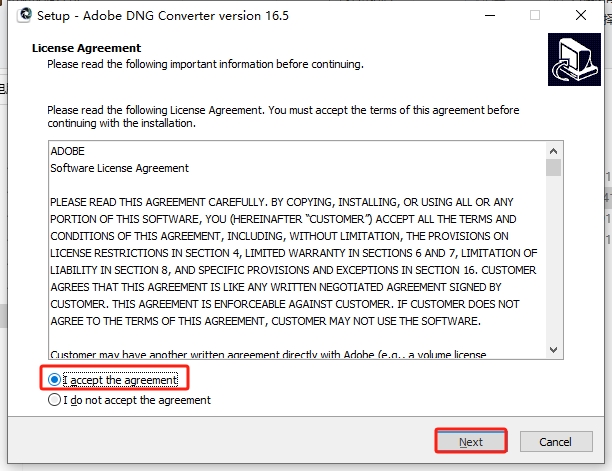Click the Adobe DNG Converter setup title icon
612x471 pixels.
[x=25, y=15]
